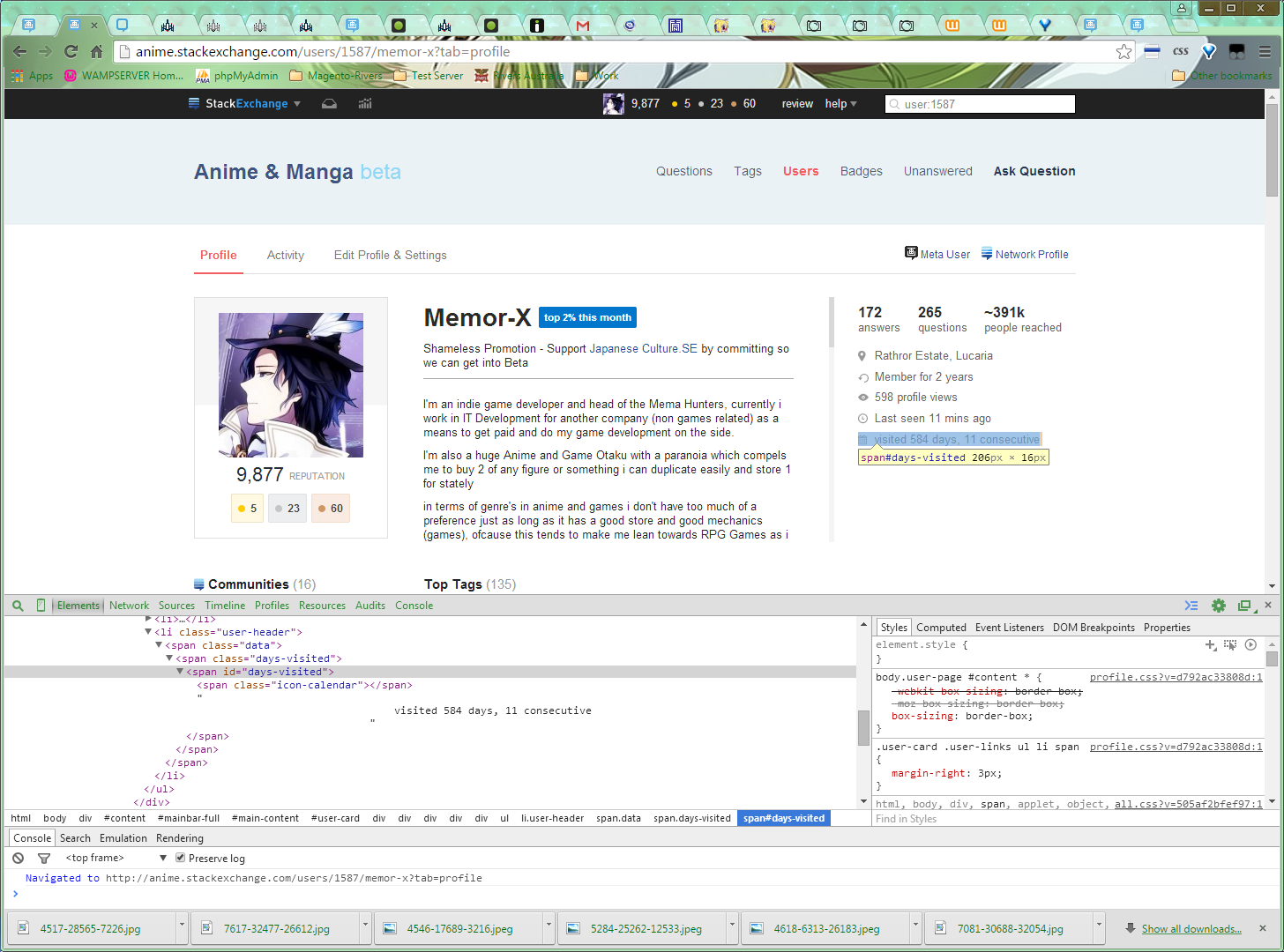Click animation play icon in Styles pane

[1250, 645]
